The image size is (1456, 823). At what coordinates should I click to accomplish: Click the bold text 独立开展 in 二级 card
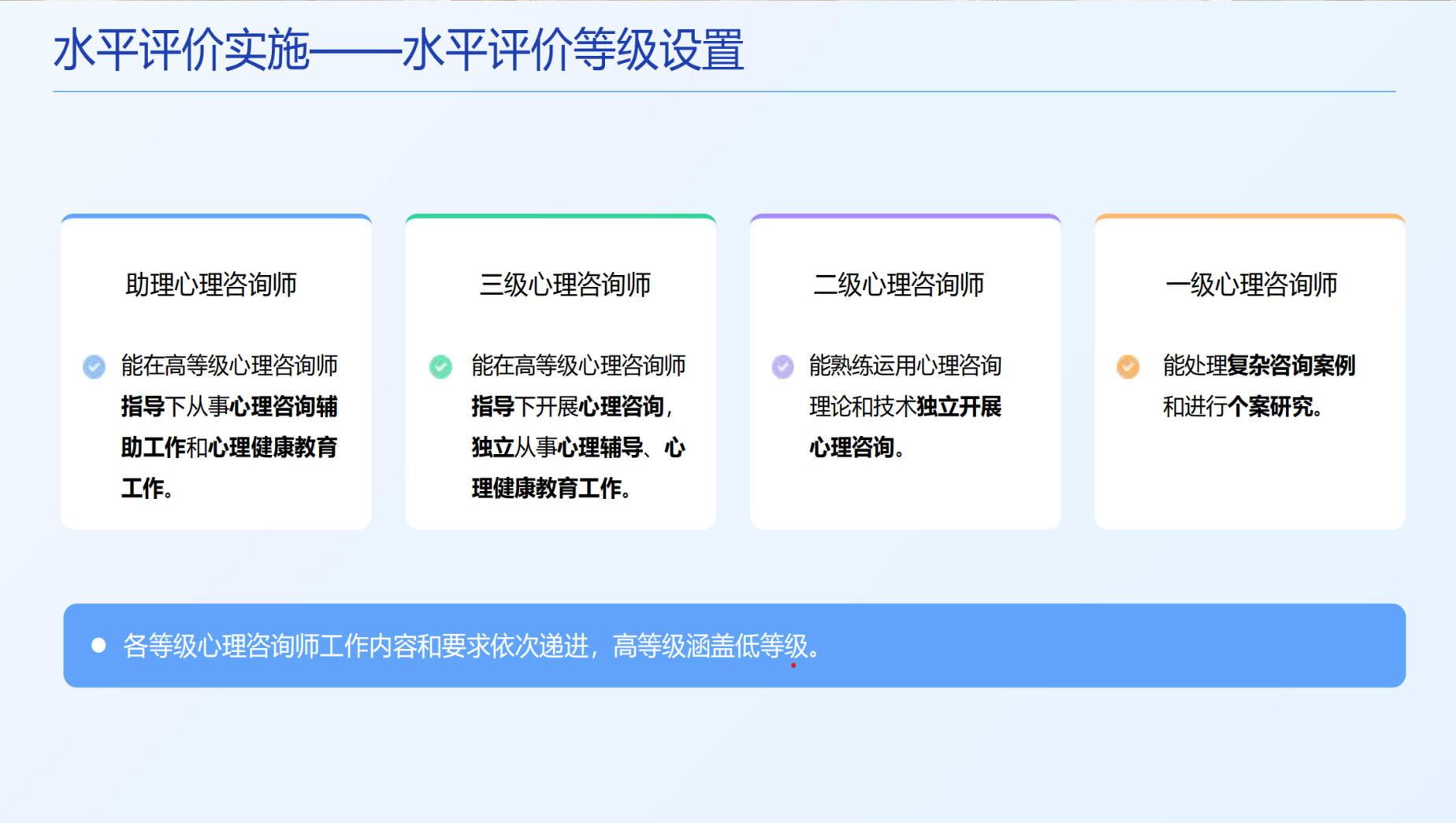(x=959, y=407)
